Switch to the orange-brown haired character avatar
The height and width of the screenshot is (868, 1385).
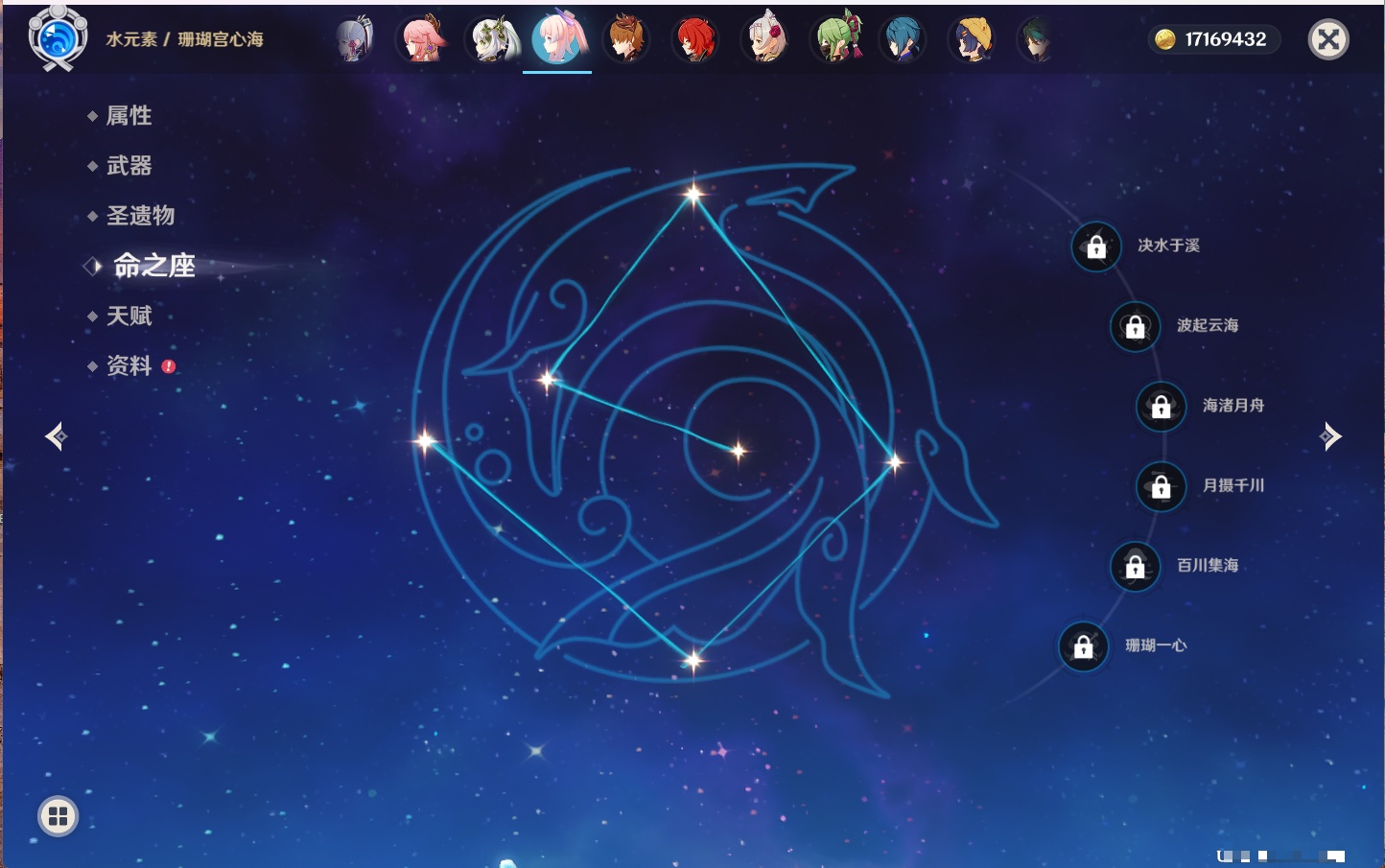(626, 39)
